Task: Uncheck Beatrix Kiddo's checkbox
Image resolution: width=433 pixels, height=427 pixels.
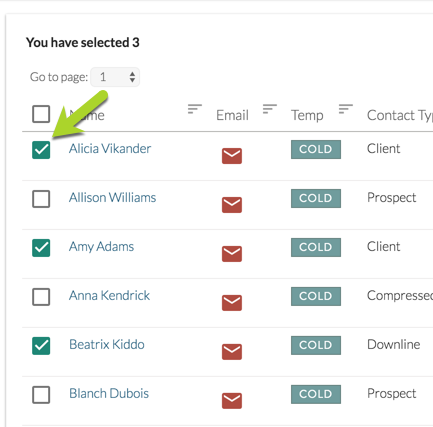Action: (x=41, y=346)
